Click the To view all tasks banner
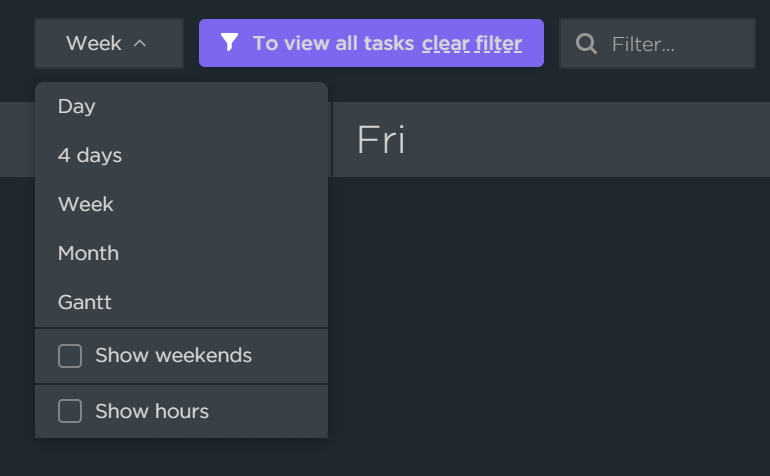 (333, 43)
